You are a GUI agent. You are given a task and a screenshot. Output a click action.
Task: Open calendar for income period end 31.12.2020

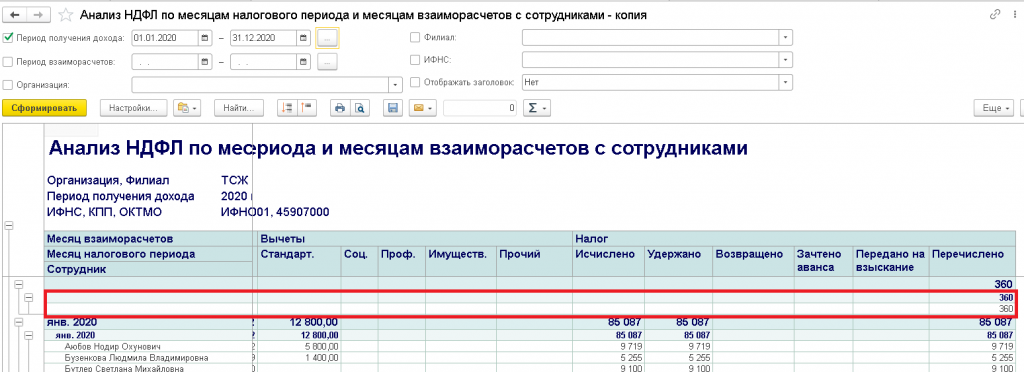tap(304, 39)
